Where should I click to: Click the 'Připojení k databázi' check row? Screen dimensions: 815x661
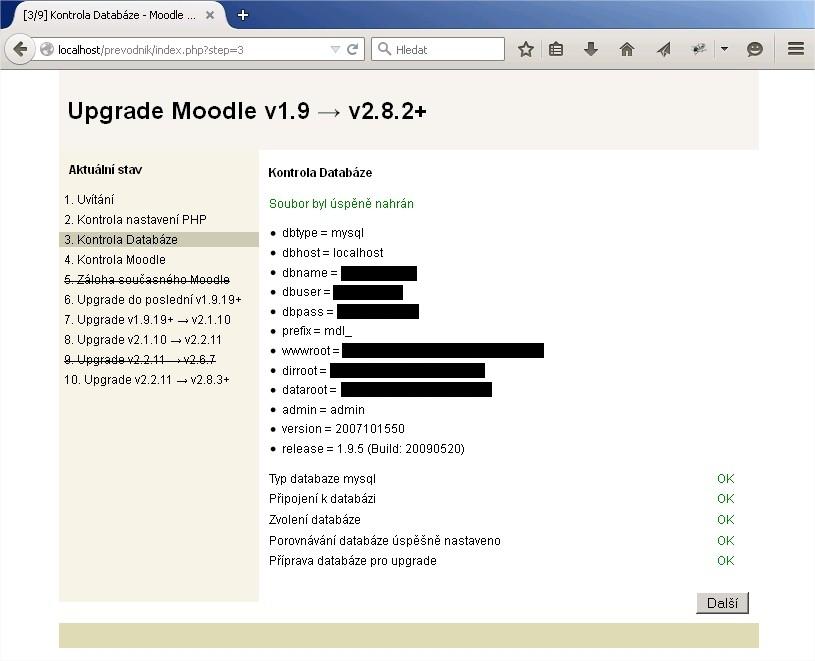[502, 499]
